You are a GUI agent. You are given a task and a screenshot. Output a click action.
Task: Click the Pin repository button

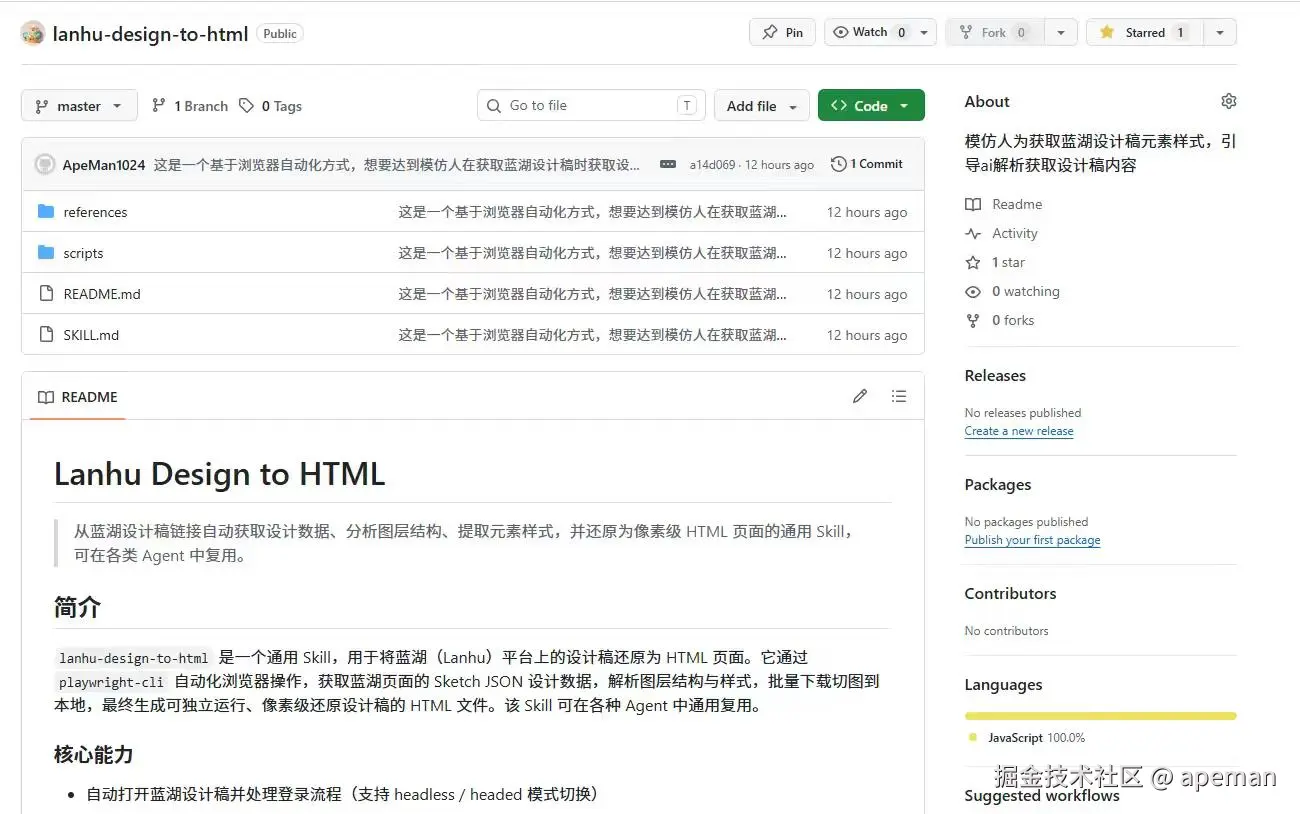[782, 32]
